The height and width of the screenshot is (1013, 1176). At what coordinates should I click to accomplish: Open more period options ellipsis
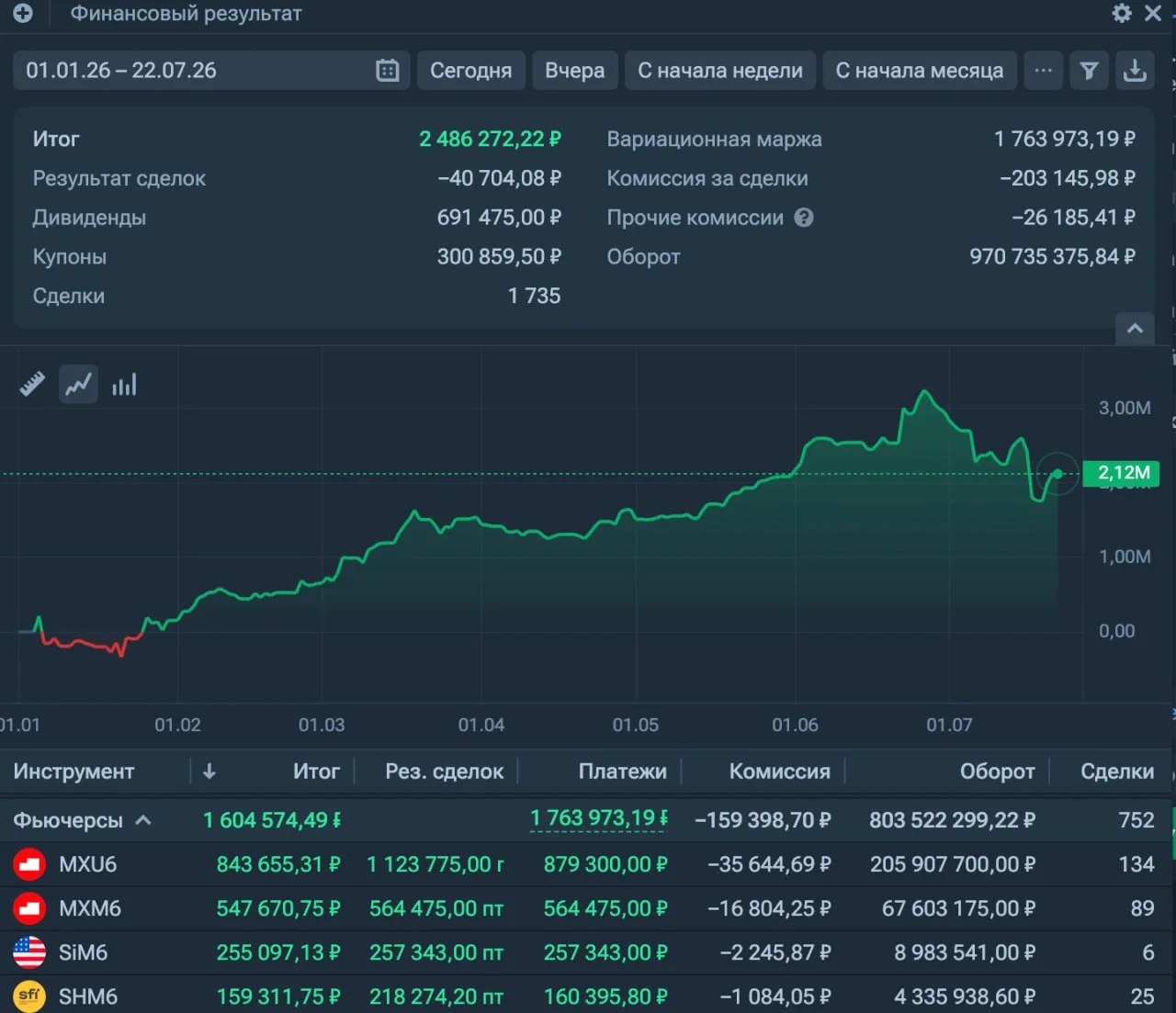(1044, 71)
